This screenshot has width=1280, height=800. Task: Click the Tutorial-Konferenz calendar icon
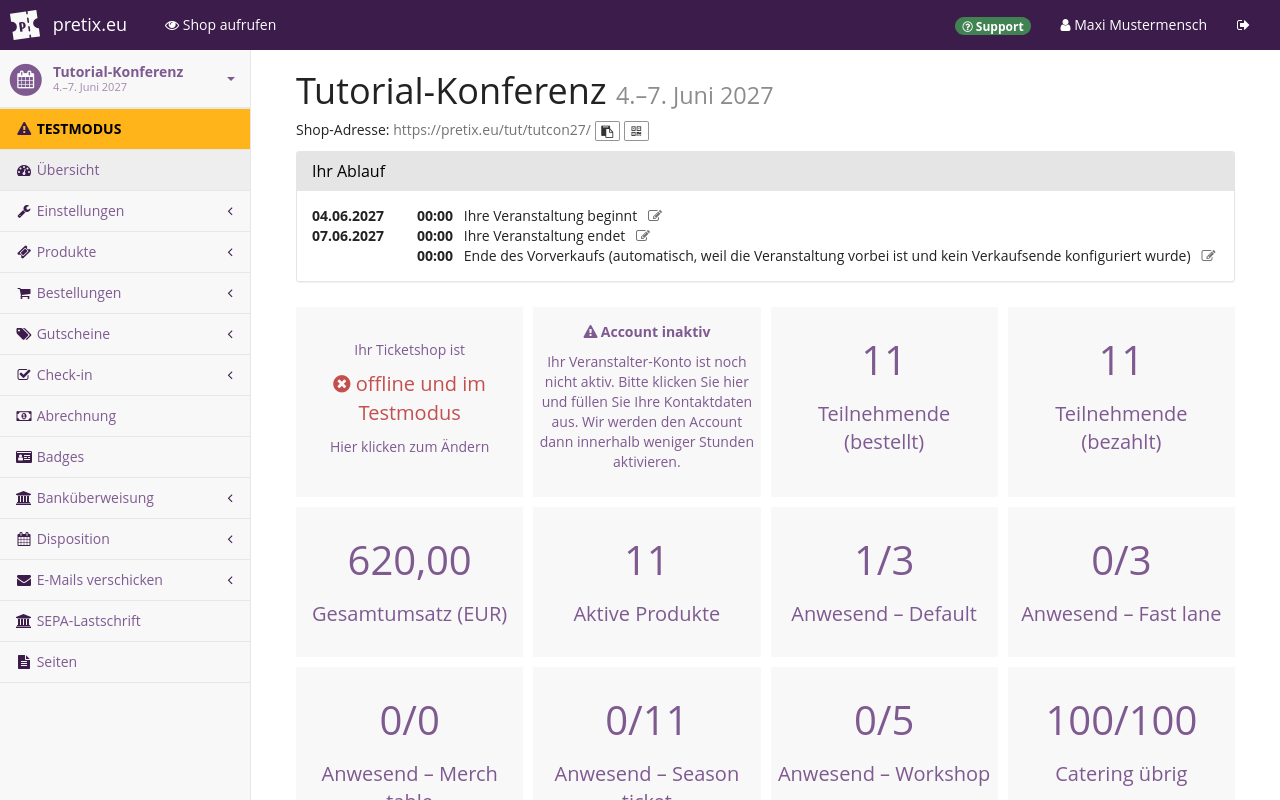click(x=26, y=80)
